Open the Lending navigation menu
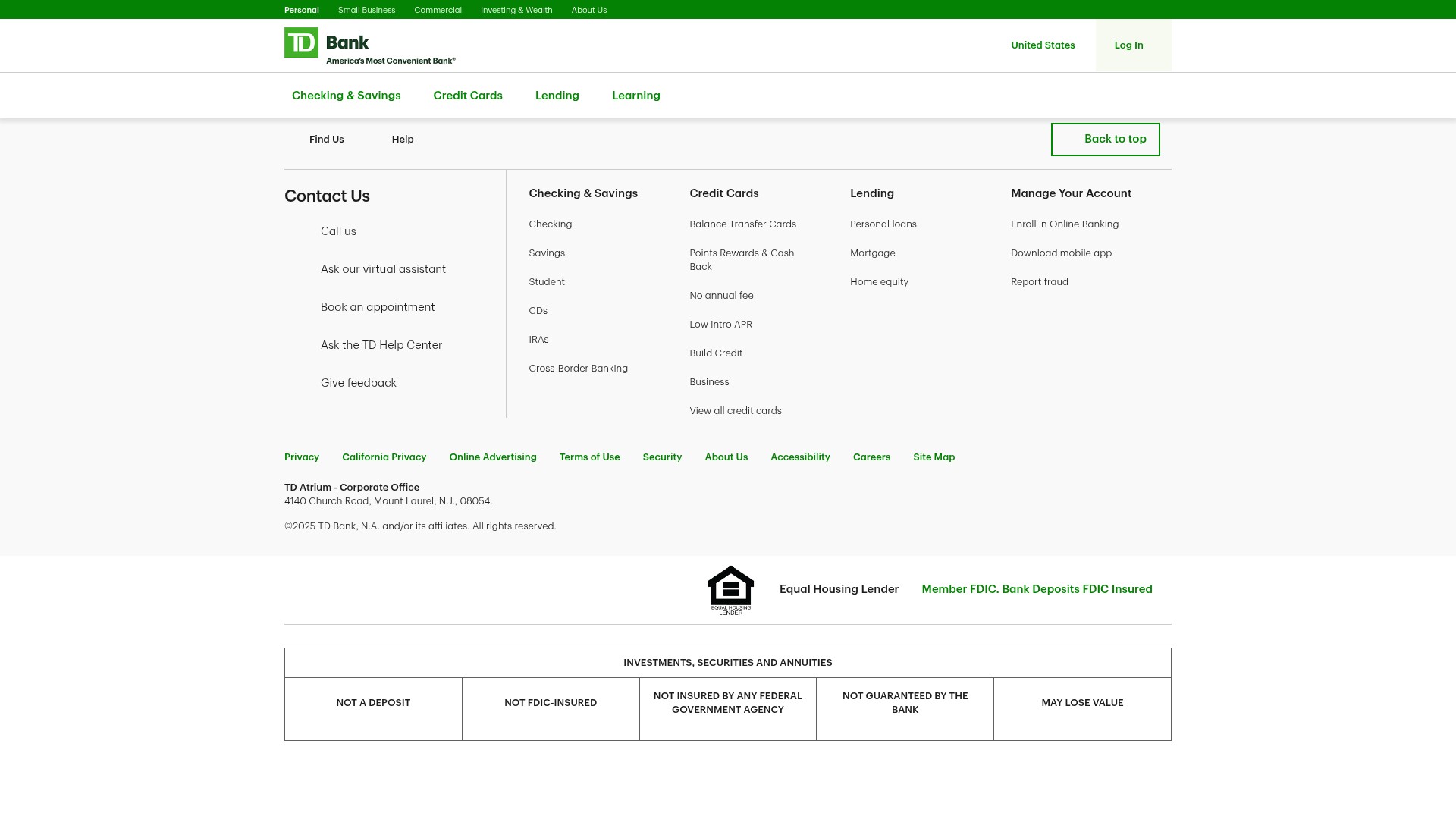The image size is (1456, 819). (557, 96)
